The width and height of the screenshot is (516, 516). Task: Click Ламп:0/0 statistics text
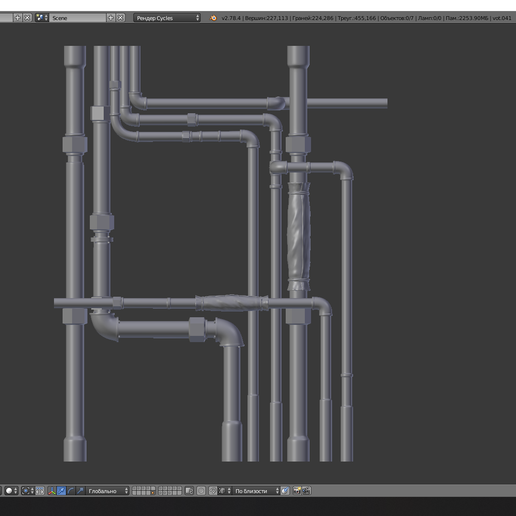click(x=430, y=18)
